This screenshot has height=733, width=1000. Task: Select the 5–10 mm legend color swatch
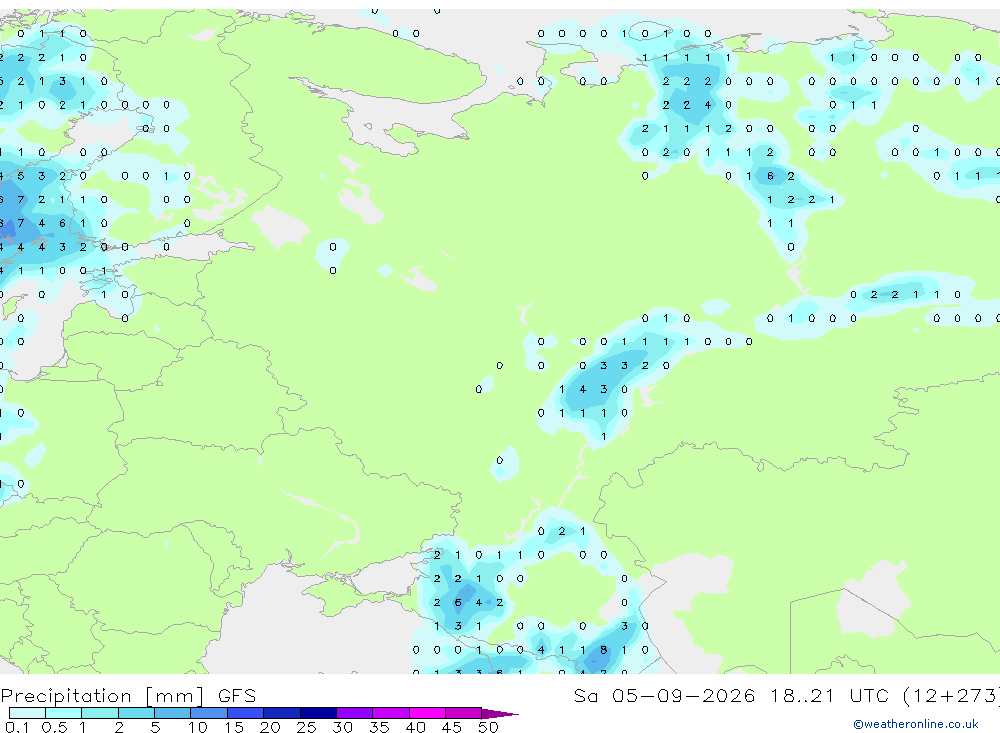173,713
